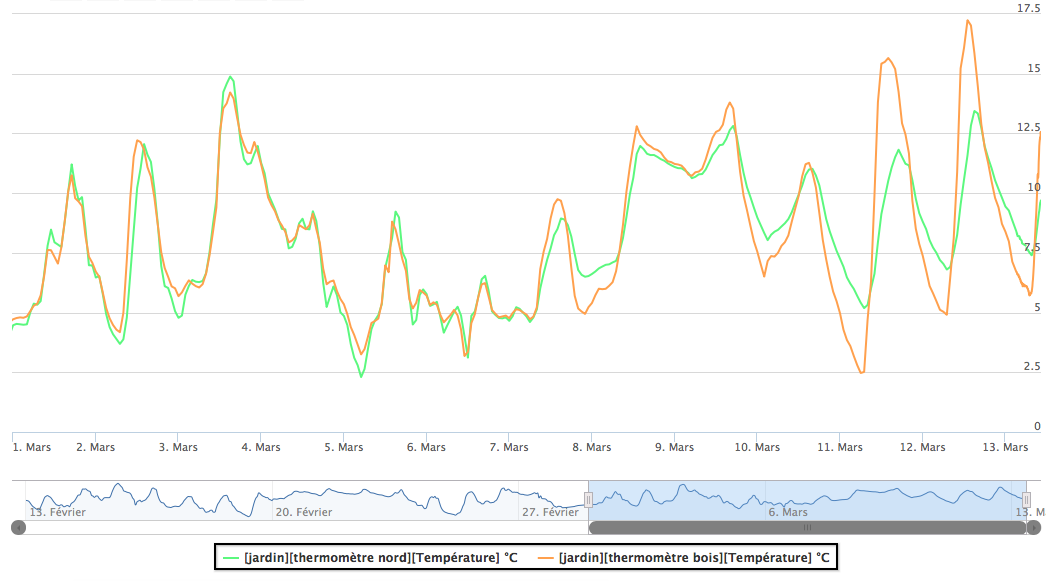Image resolution: width=1046 pixels, height=581 pixels.
Task: Click the '4. Mars' axis label
Action: click(x=261, y=447)
